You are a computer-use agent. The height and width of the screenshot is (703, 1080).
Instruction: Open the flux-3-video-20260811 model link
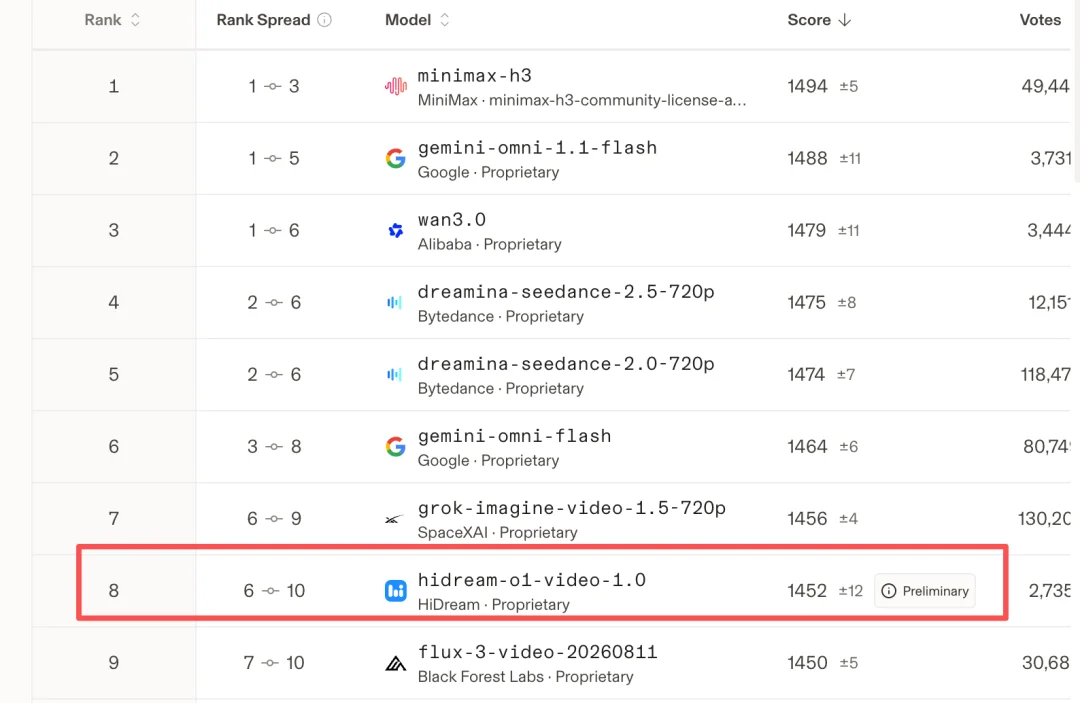pos(537,651)
